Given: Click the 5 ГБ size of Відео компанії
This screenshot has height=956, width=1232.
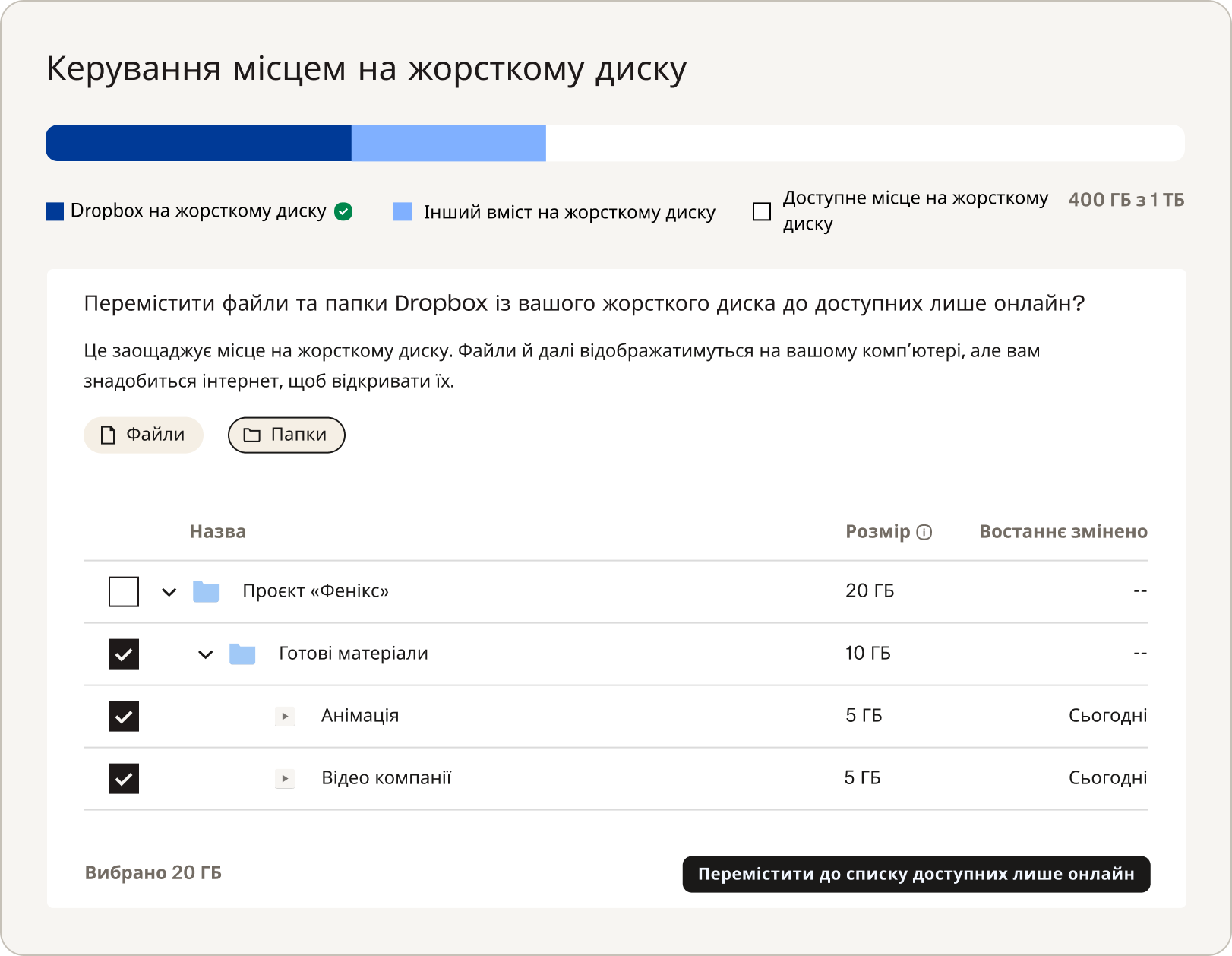Looking at the screenshot, I should [863, 777].
